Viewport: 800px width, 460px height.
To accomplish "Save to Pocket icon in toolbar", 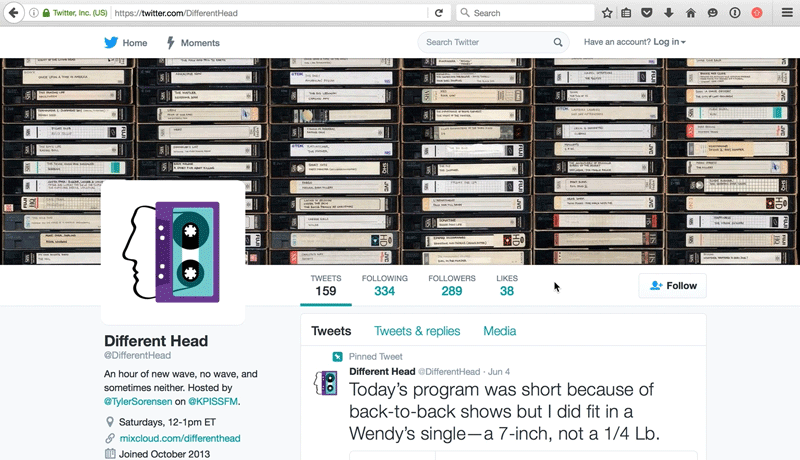I will click(647, 13).
